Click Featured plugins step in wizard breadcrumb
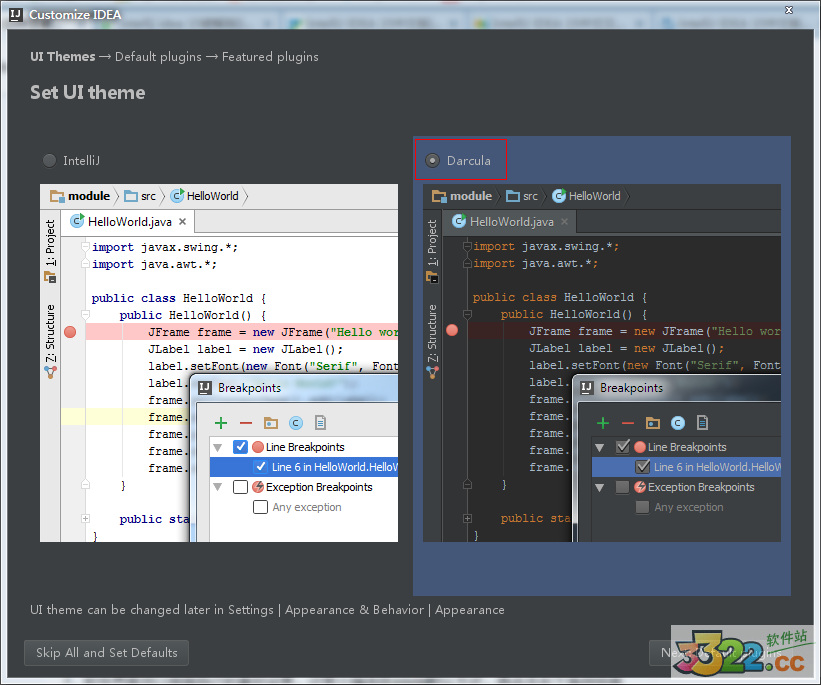This screenshot has height=685, width=821. click(270, 57)
